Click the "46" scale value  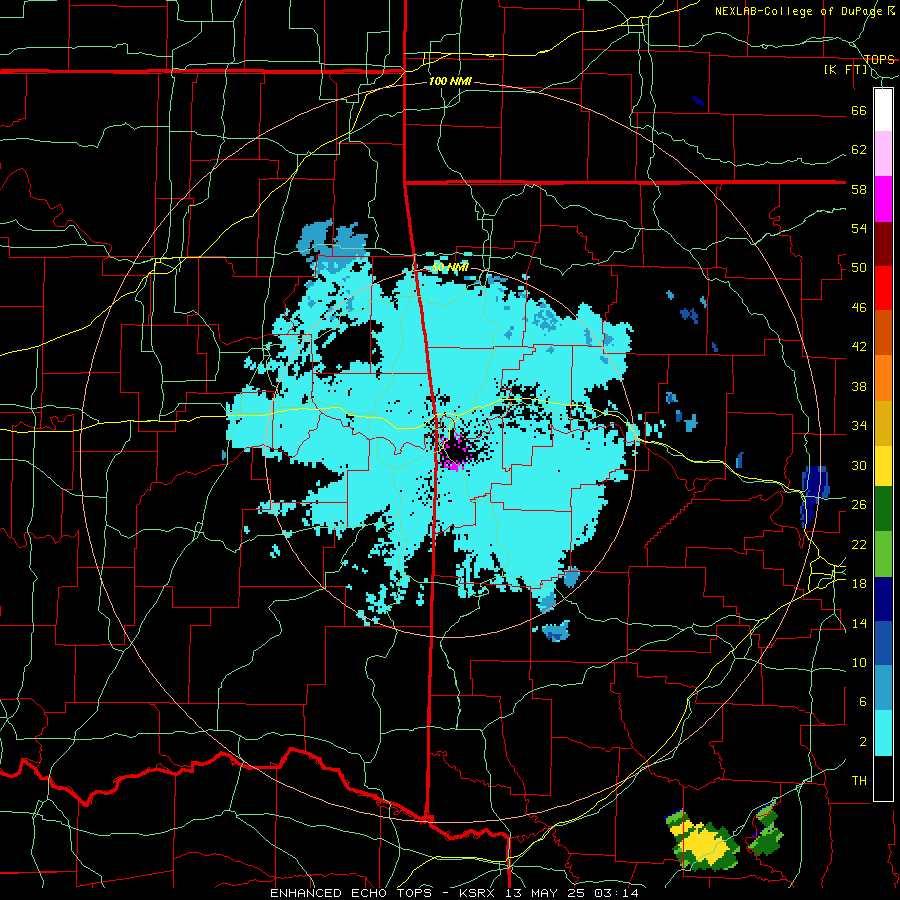click(x=859, y=308)
